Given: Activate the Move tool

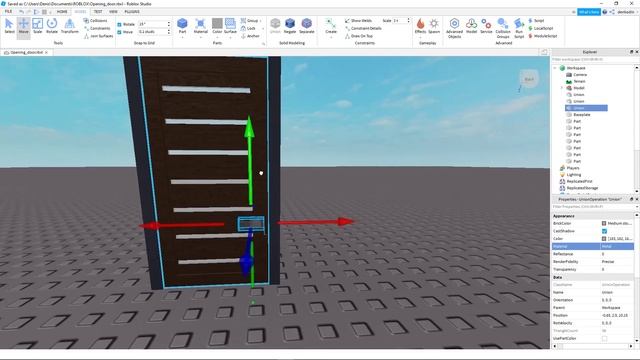Looking at the screenshot, I should point(24,27).
